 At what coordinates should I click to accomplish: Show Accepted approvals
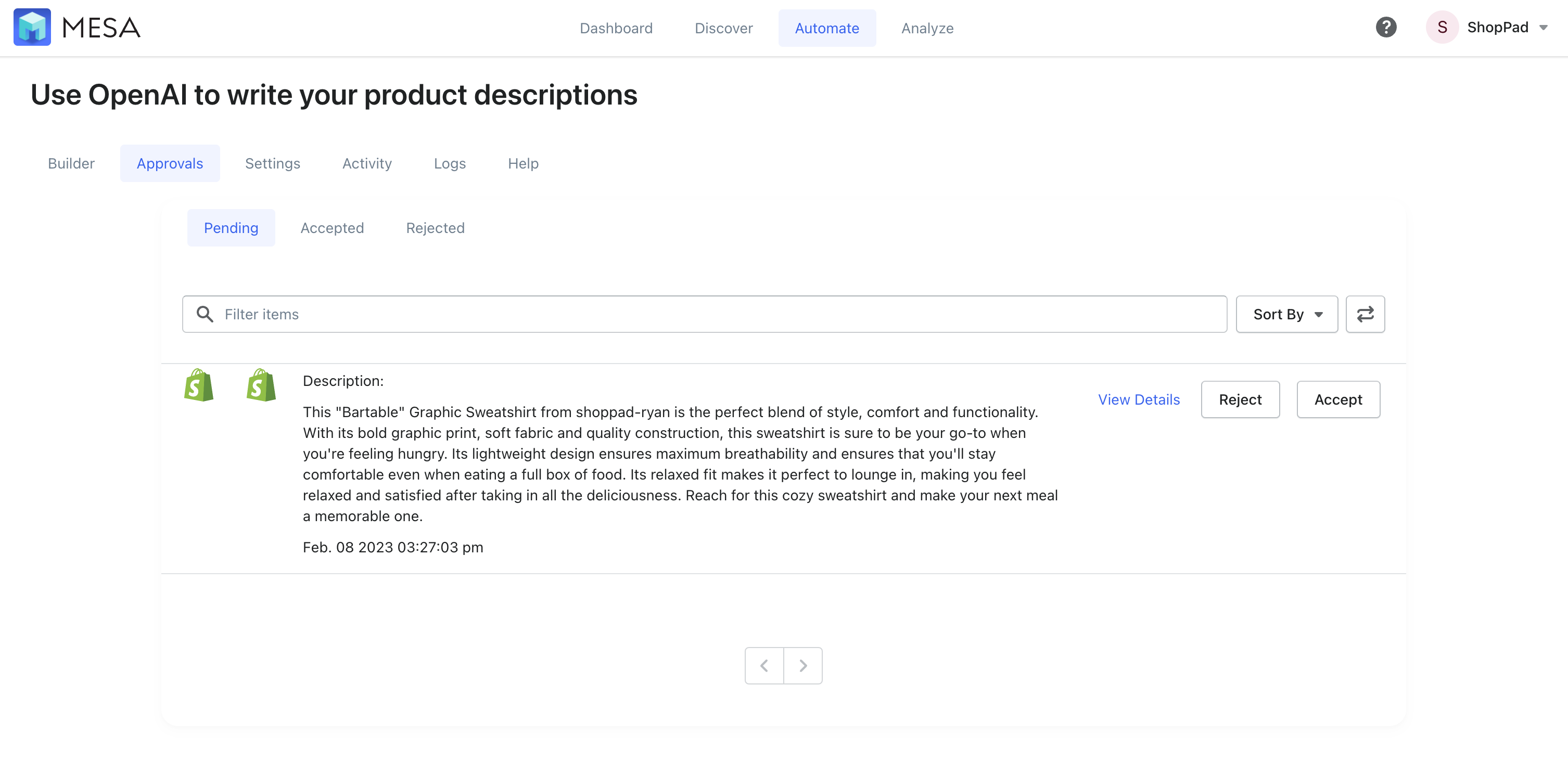coord(333,228)
